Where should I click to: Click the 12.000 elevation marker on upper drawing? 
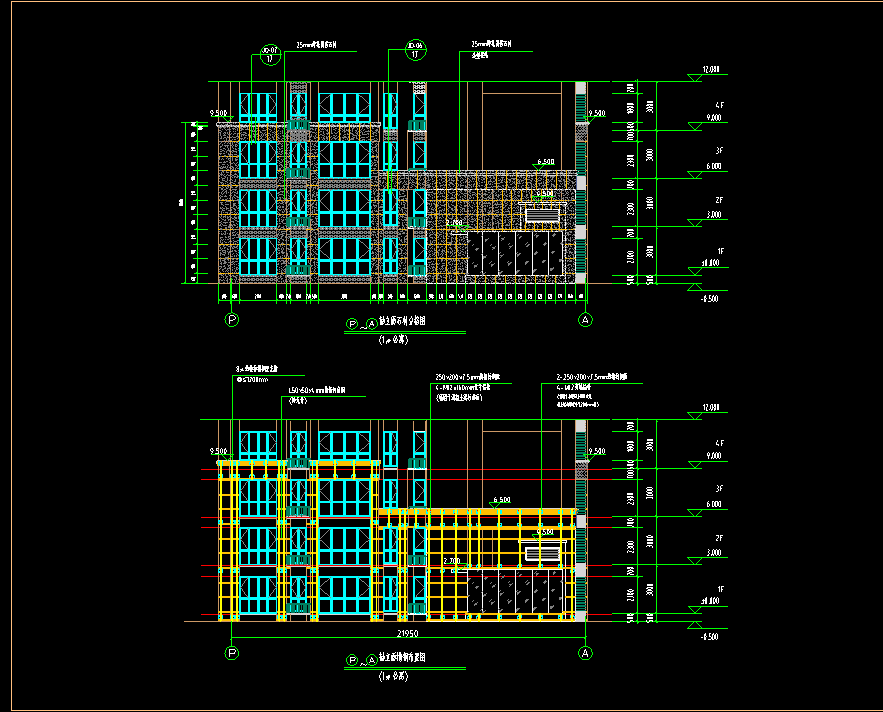pos(707,73)
